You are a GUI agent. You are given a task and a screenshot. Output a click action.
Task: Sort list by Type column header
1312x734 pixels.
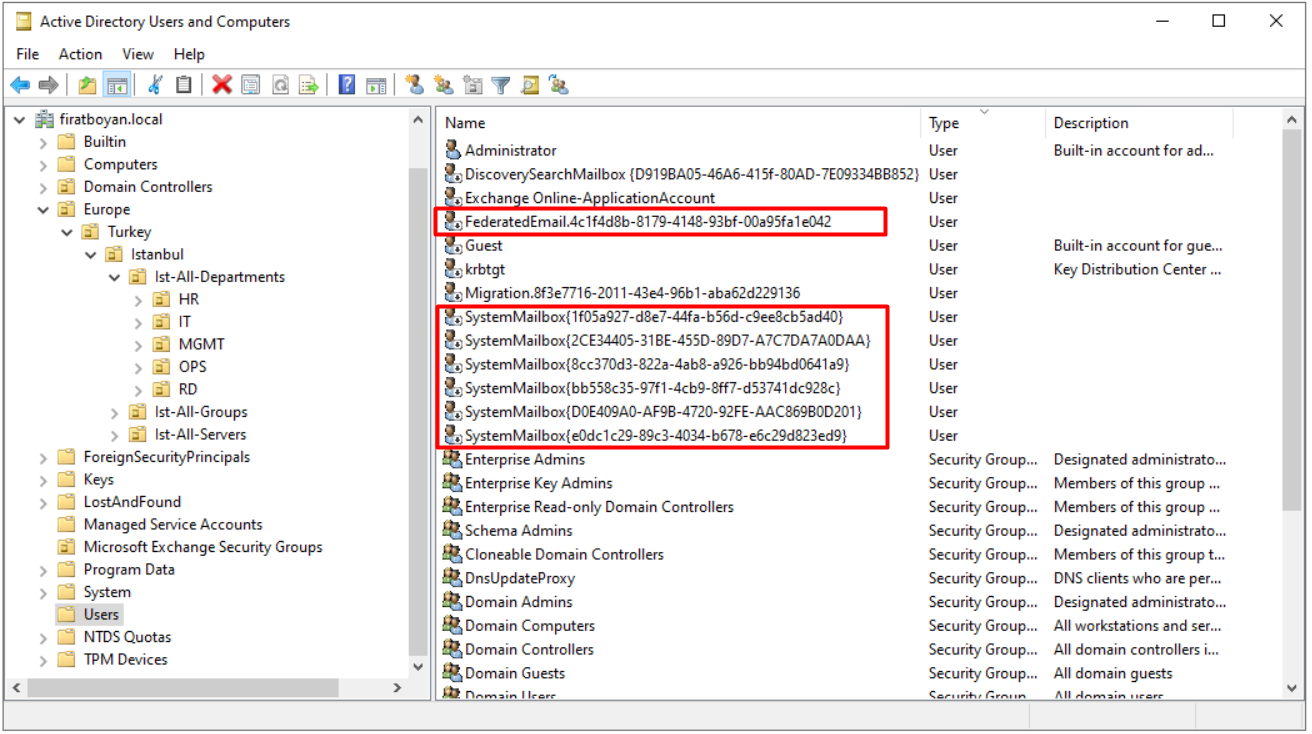pos(984,123)
